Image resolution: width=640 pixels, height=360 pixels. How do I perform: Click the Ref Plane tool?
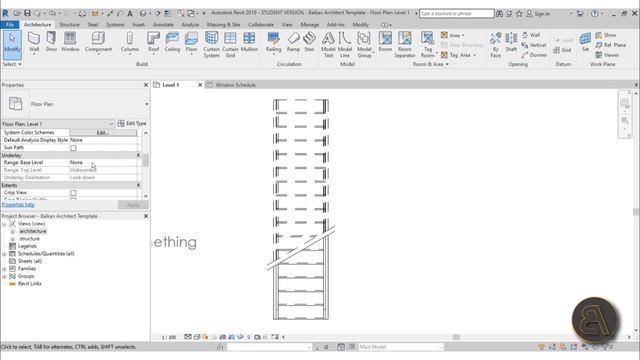pos(611,45)
